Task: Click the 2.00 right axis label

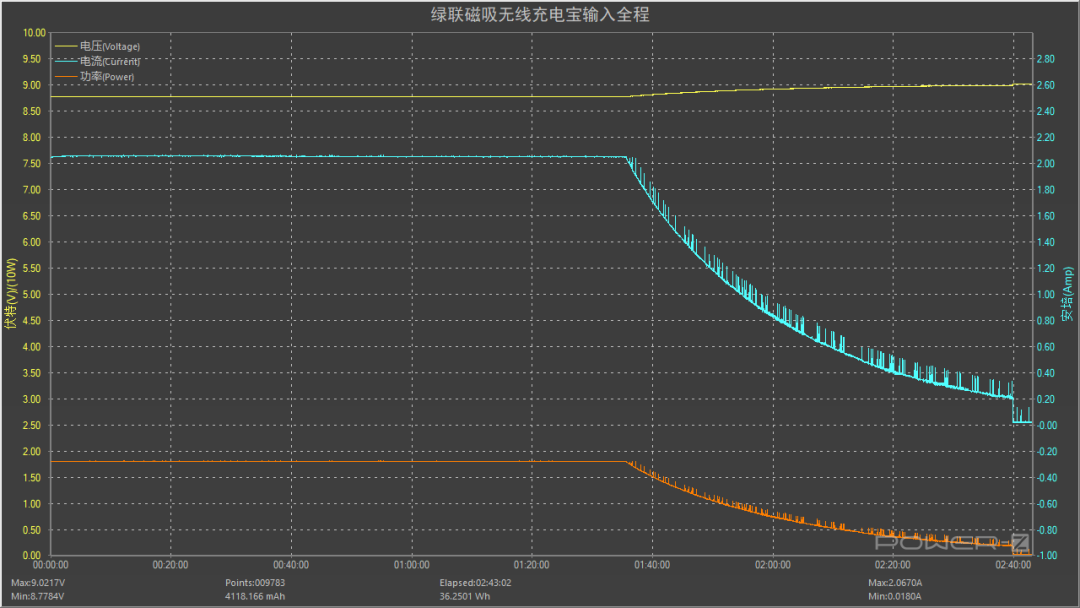Action: pyautogui.click(x=1046, y=163)
